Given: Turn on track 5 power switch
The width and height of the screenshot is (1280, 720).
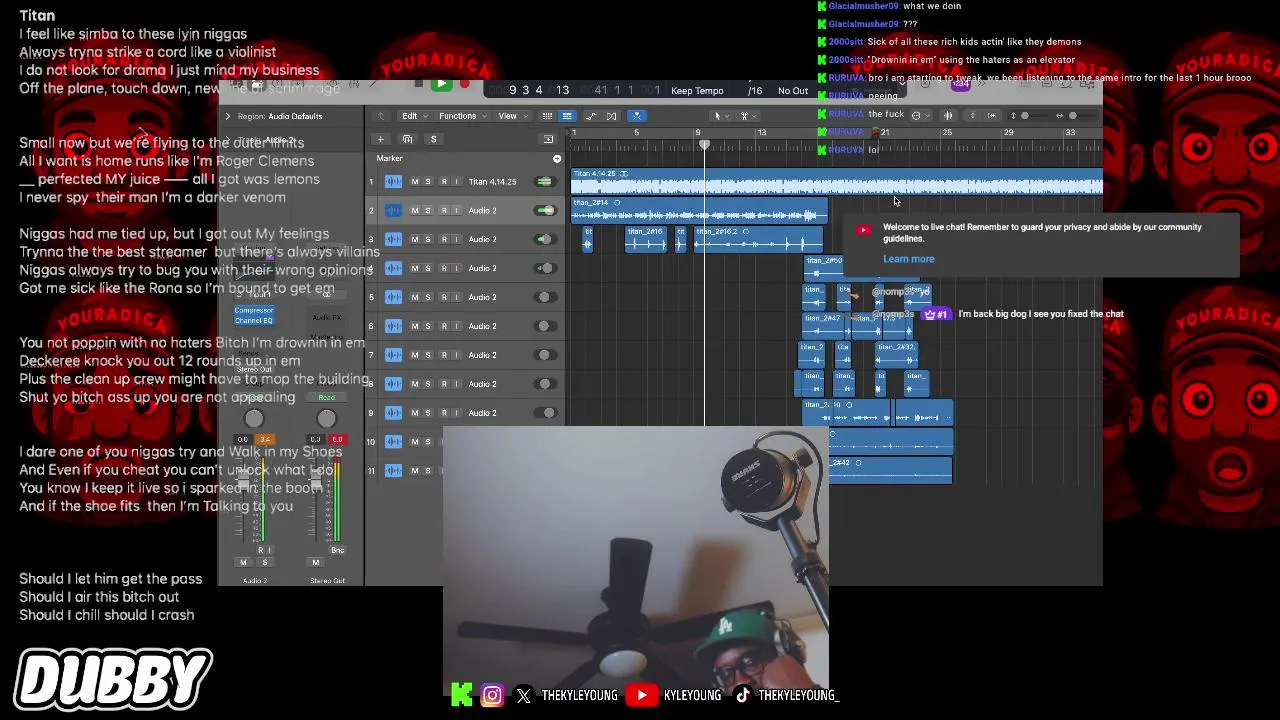Looking at the screenshot, I should tap(544, 297).
